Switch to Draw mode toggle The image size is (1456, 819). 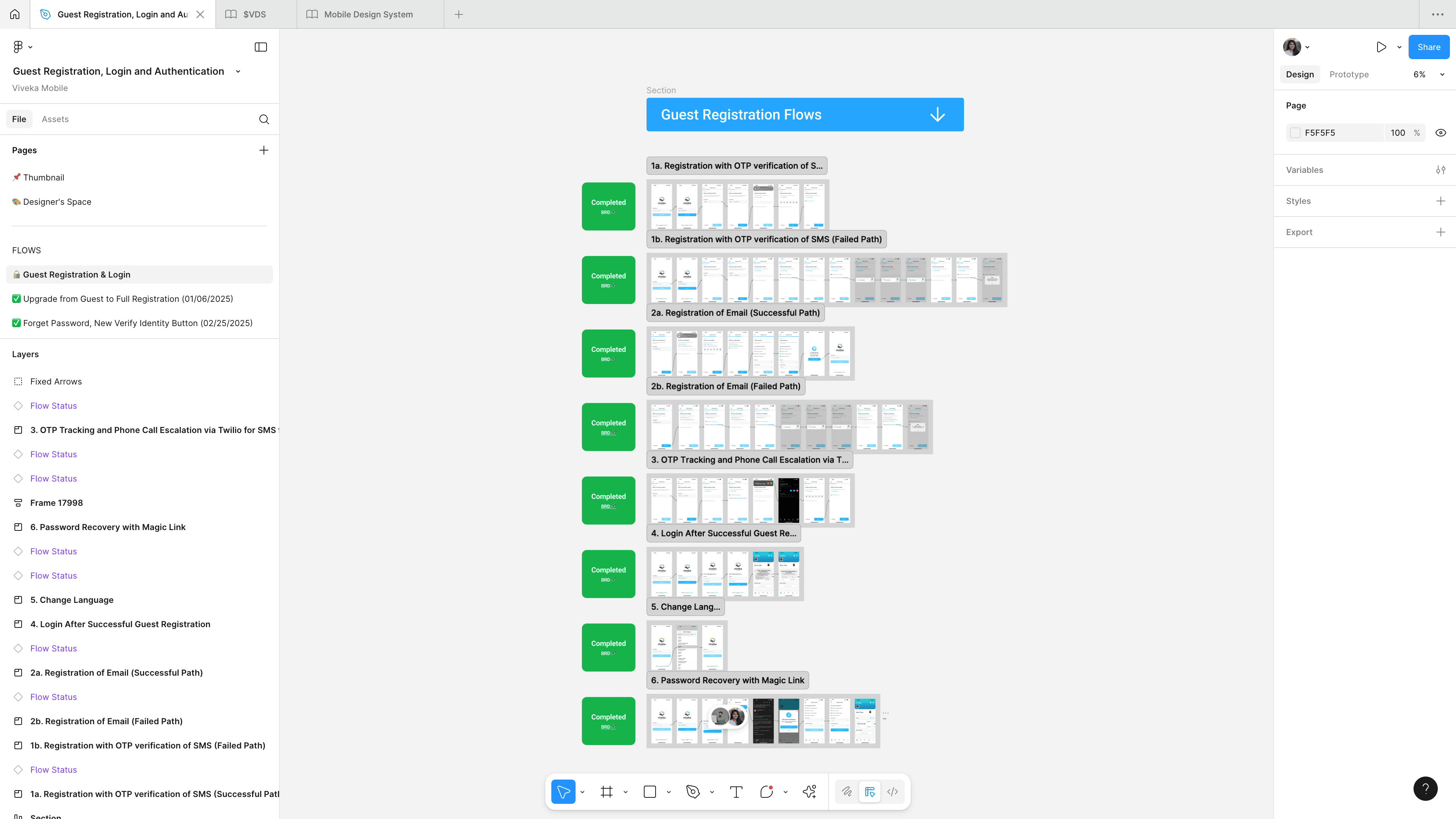click(847, 792)
